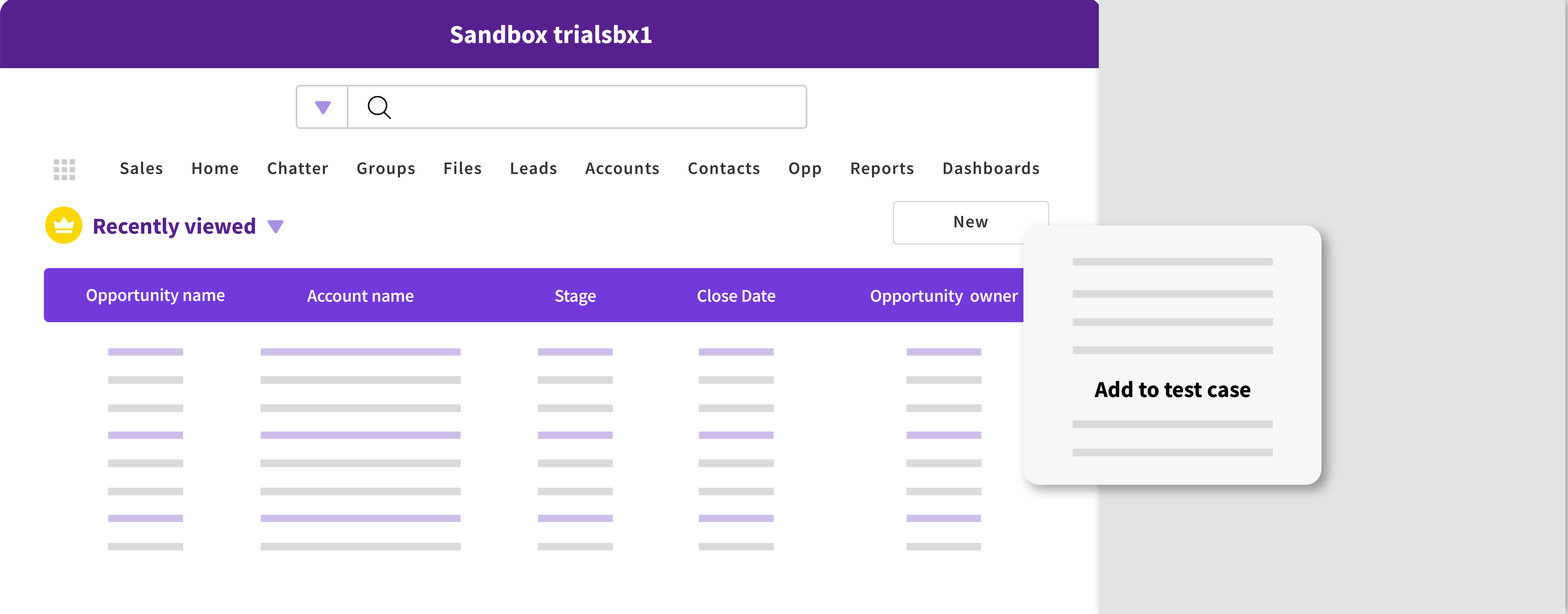This screenshot has height=614, width=1568.
Task: Open the search scope dropdown arrow
Action: pyautogui.click(x=323, y=107)
